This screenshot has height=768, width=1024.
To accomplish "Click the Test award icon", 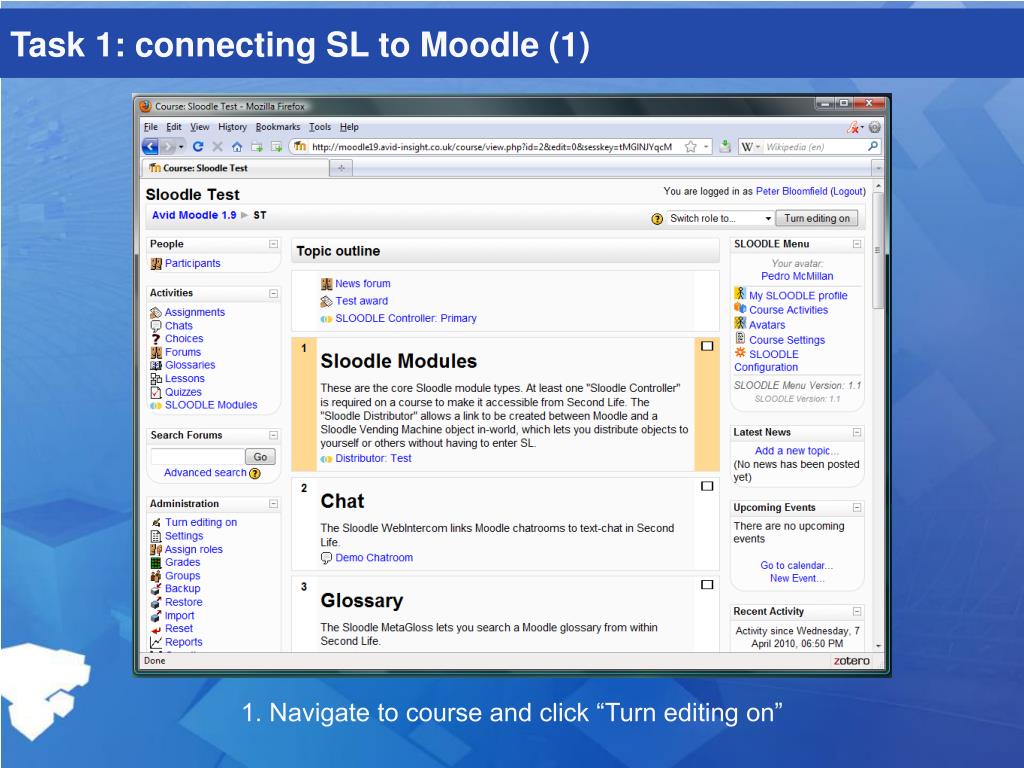I will tap(327, 301).
